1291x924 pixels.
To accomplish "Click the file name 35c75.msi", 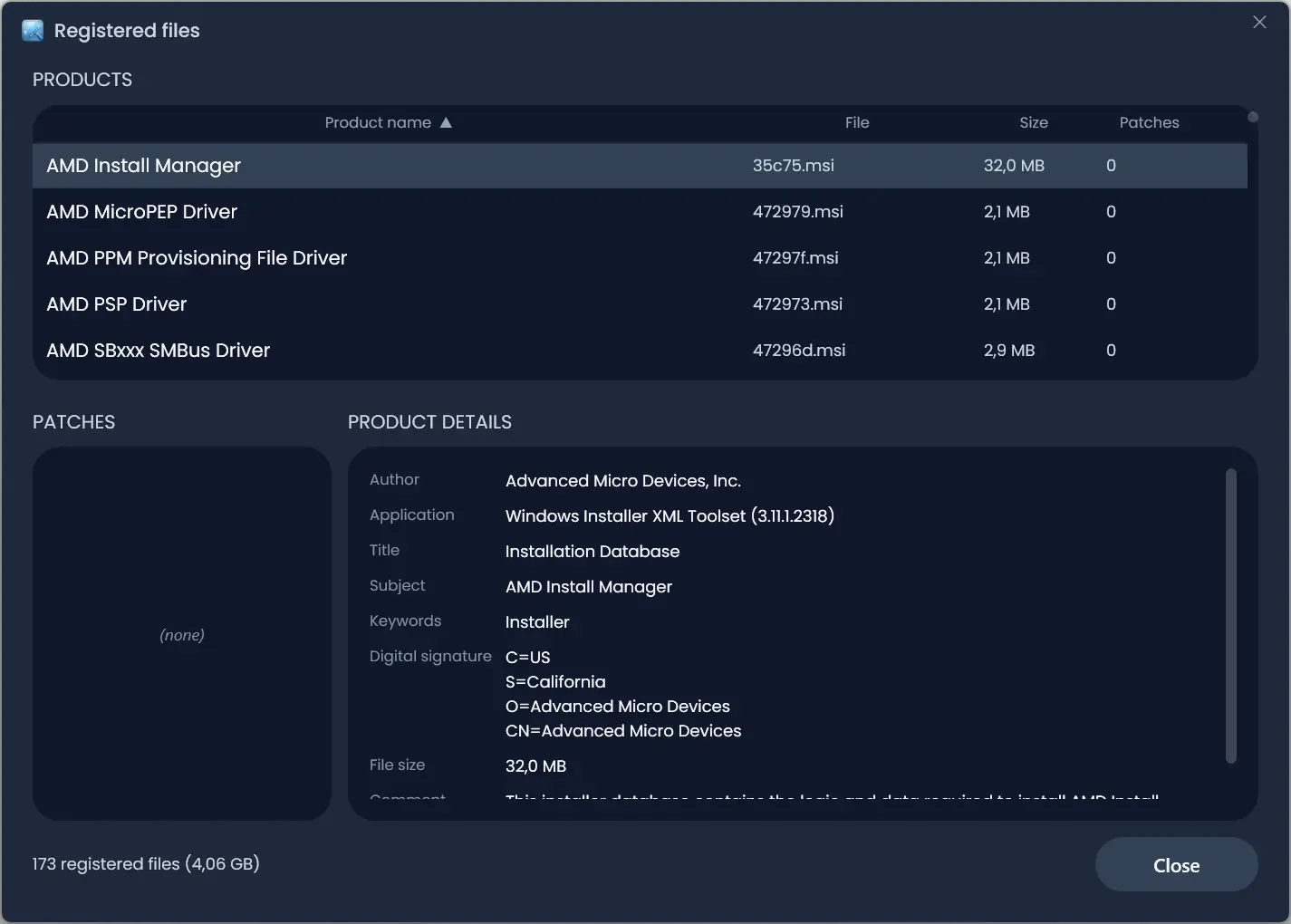I will [793, 166].
